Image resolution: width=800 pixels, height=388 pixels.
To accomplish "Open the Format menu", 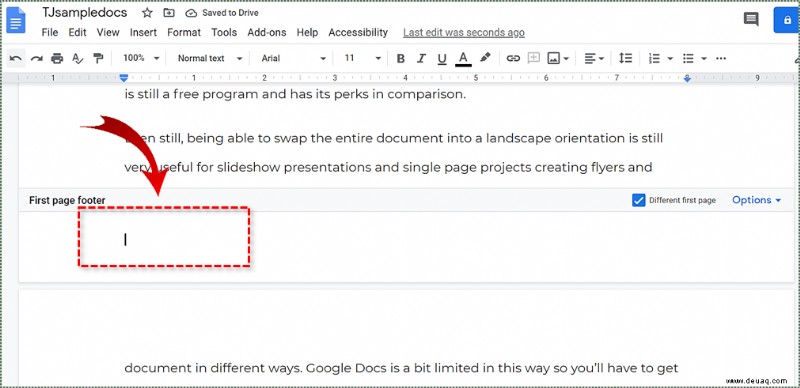I will coord(184,33).
